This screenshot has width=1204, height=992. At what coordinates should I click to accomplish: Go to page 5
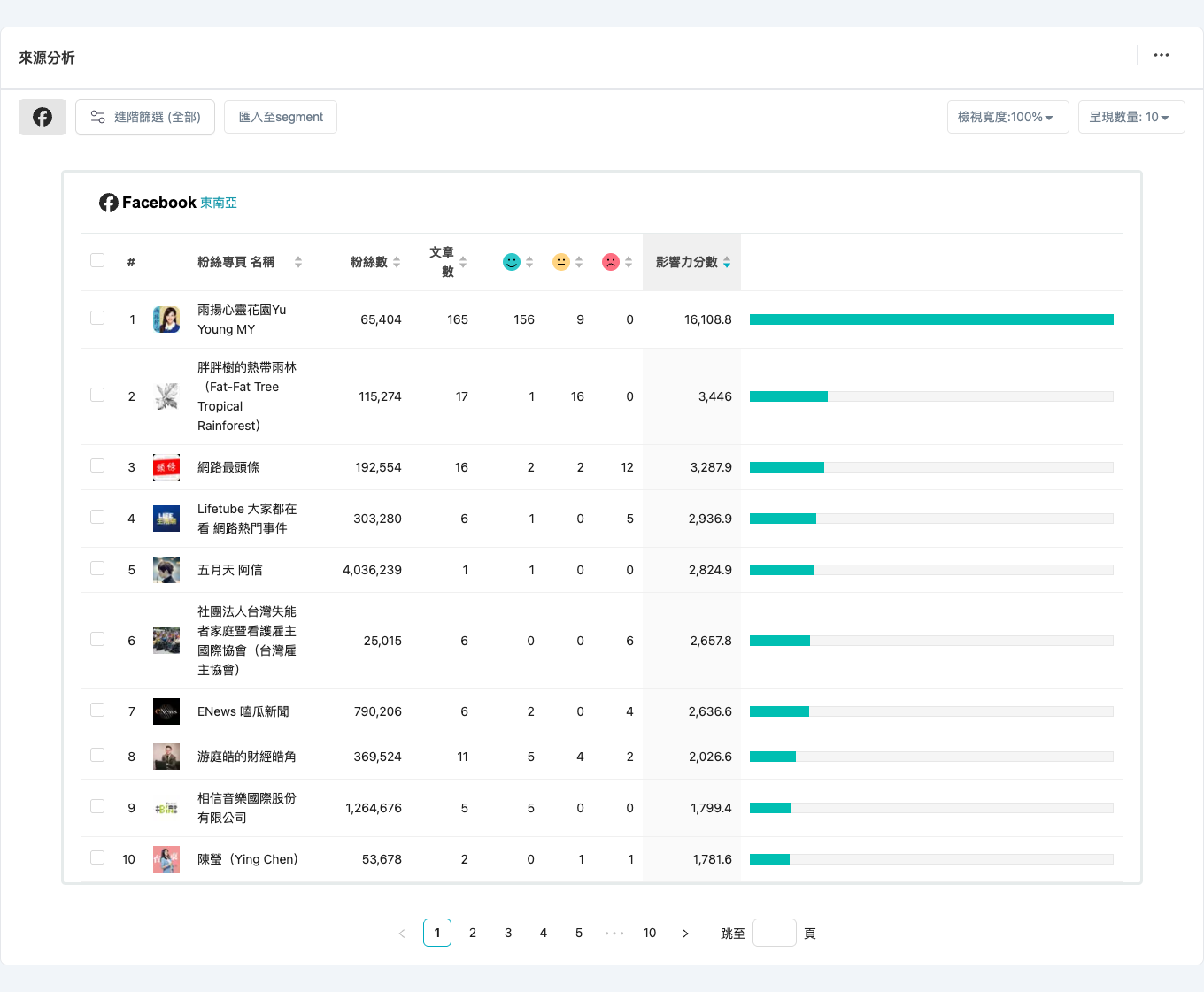pos(579,933)
